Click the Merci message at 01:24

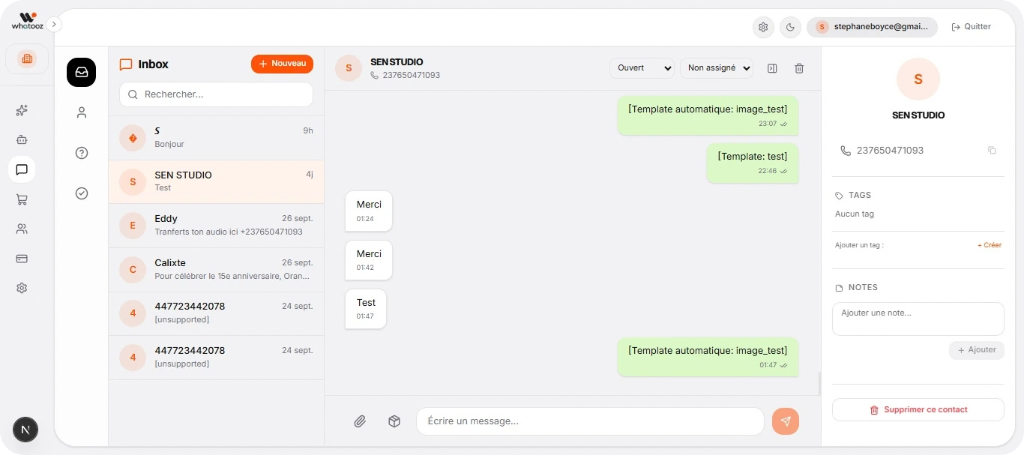tap(369, 211)
